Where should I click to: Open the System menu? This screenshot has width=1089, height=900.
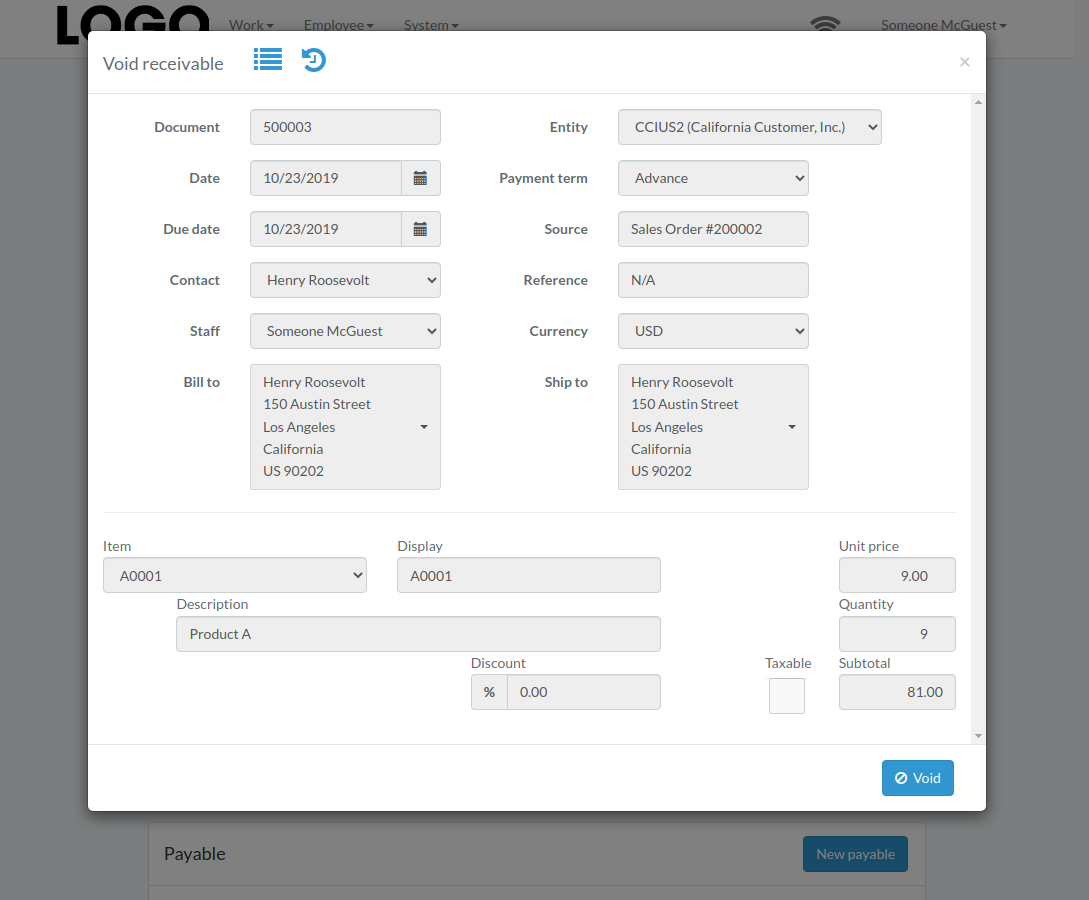click(431, 25)
